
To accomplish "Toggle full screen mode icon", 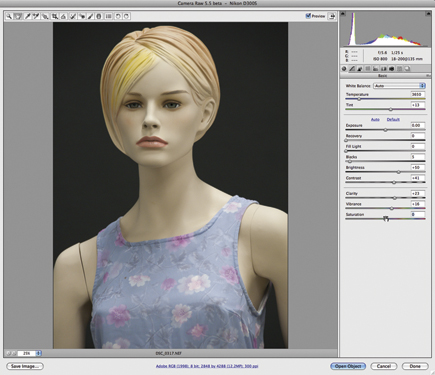I will click(x=332, y=16).
